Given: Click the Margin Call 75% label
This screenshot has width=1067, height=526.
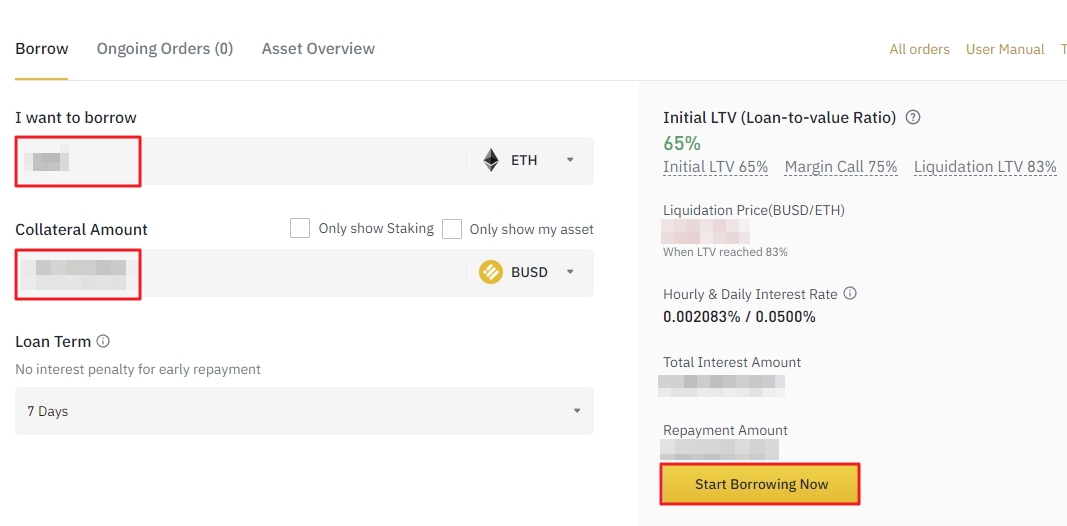Looking at the screenshot, I should 841,167.
